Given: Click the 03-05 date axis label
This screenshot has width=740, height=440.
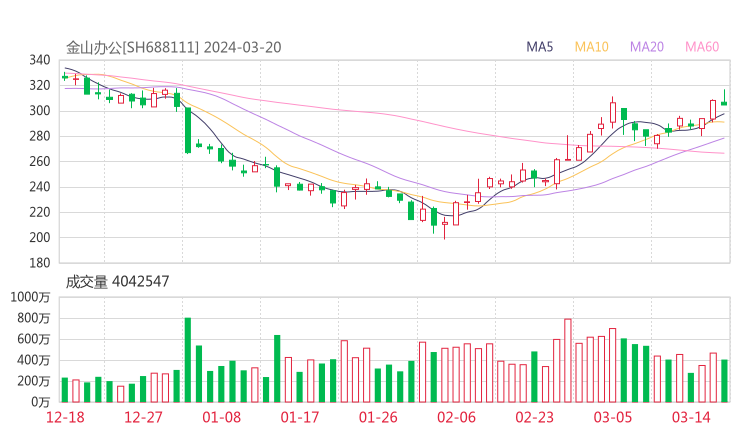Looking at the screenshot, I should click(x=613, y=417).
